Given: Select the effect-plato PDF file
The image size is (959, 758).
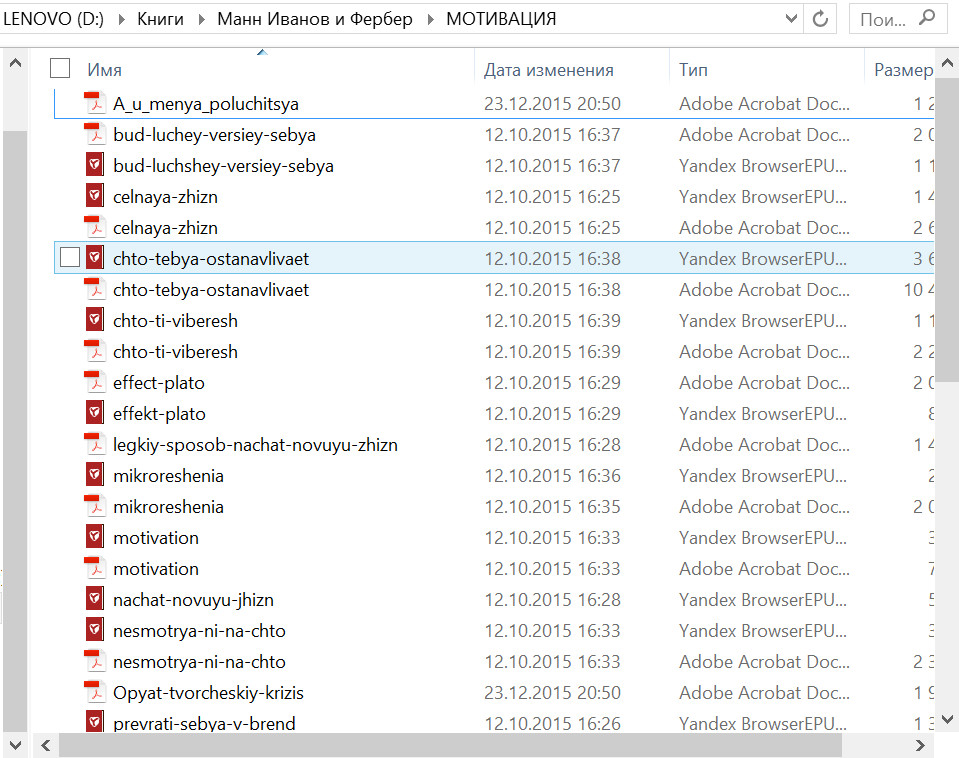Looking at the screenshot, I should 159,382.
